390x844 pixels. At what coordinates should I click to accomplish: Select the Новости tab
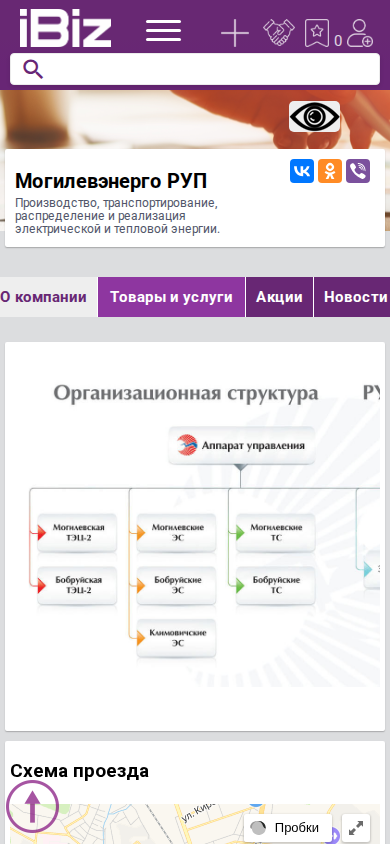pyautogui.click(x=352, y=297)
